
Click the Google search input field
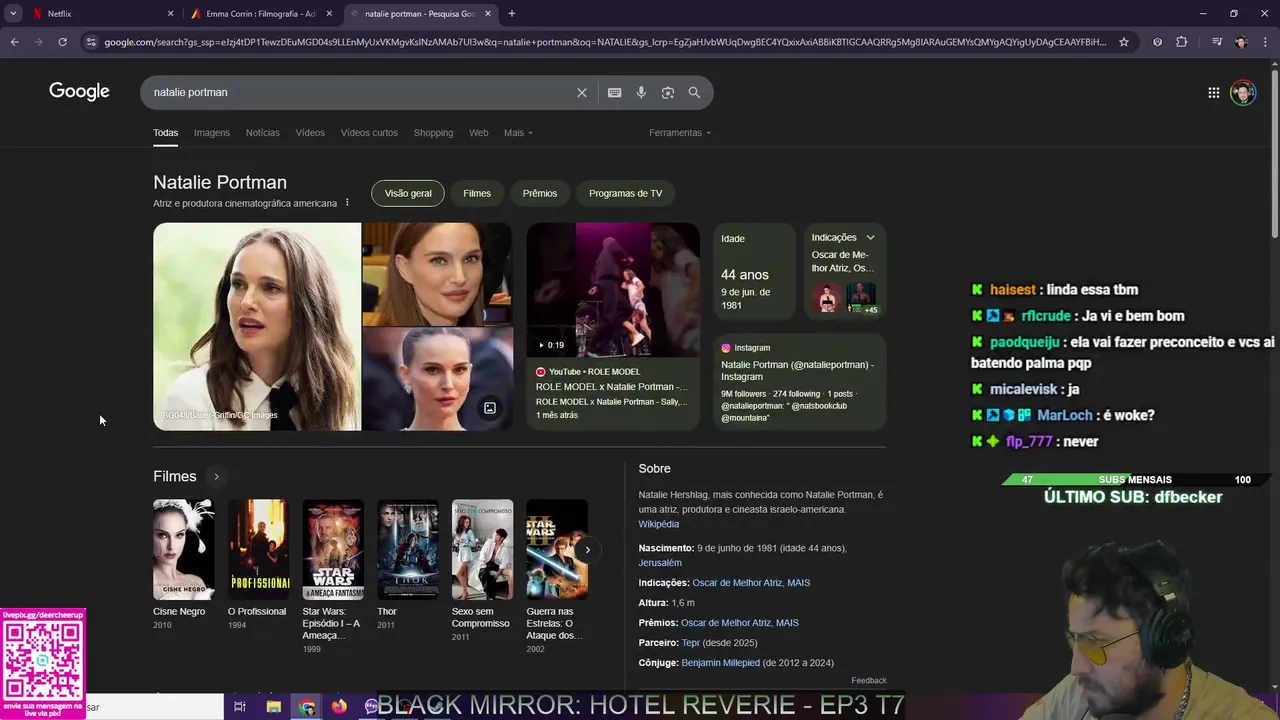(x=360, y=92)
